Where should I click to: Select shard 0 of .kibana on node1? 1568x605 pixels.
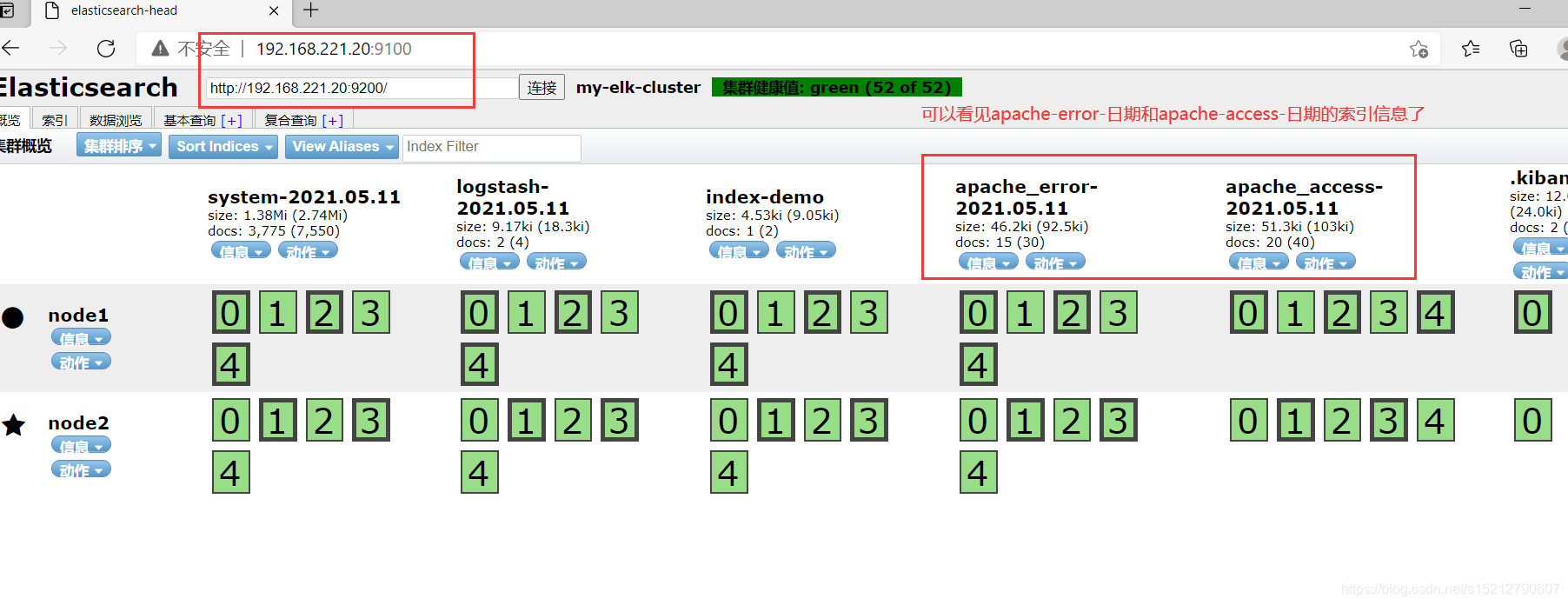(x=1532, y=313)
